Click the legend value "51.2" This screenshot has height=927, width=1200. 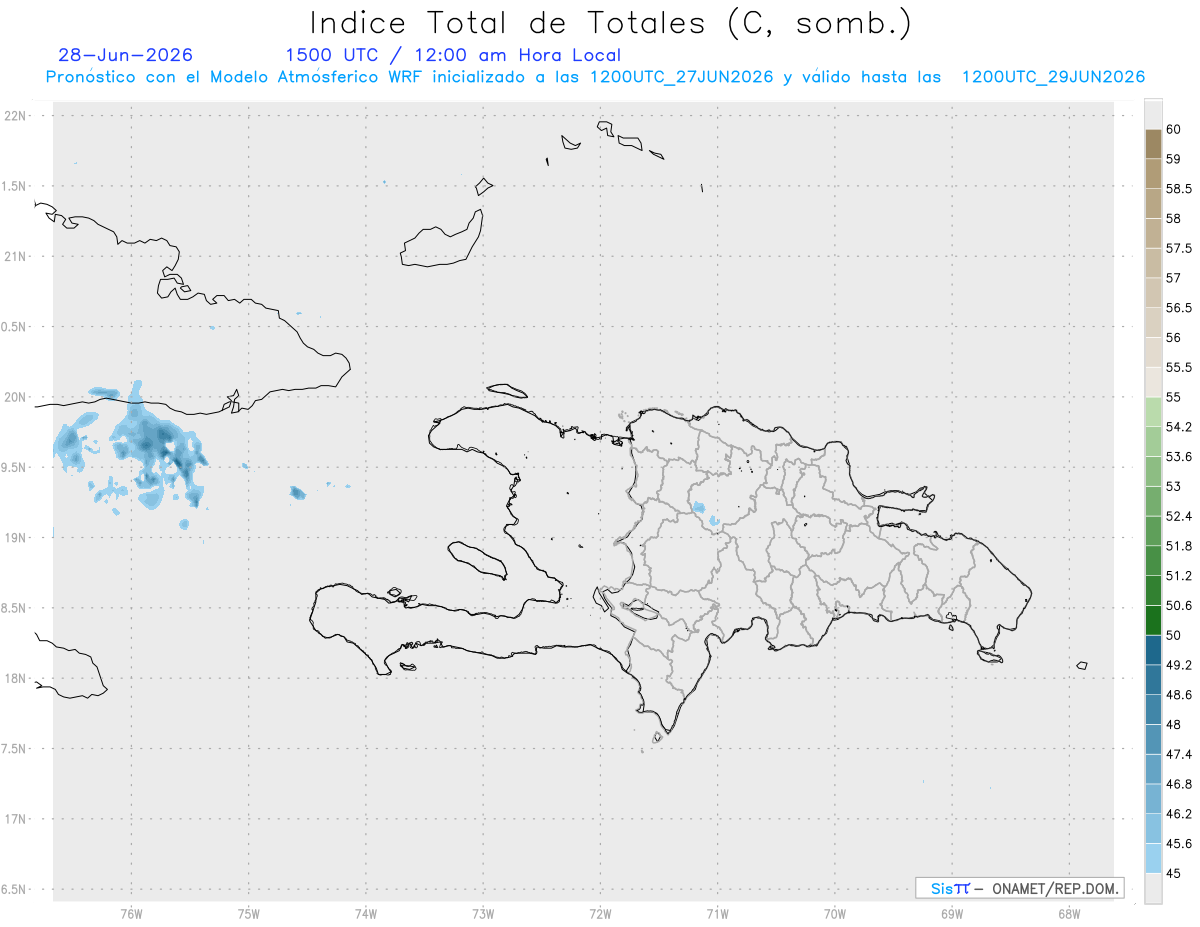[x=1179, y=575]
